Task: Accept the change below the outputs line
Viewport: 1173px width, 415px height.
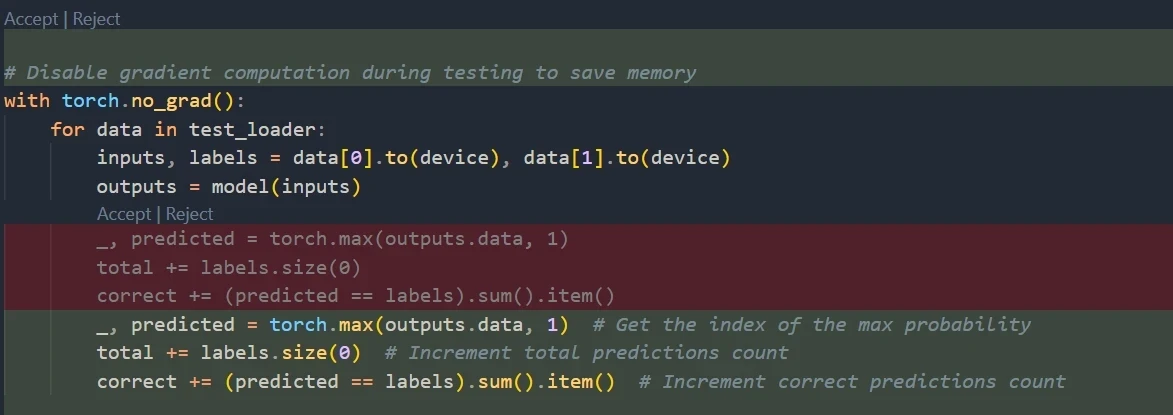Action: (x=123, y=214)
